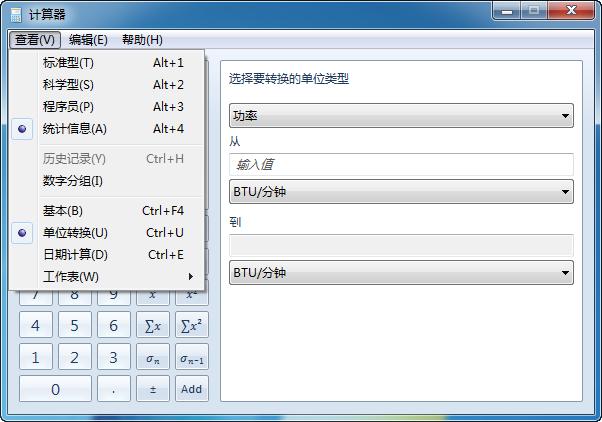This screenshot has height=422, width=602.
Task: Click the number 6 key
Action: click(x=114, y=325)
